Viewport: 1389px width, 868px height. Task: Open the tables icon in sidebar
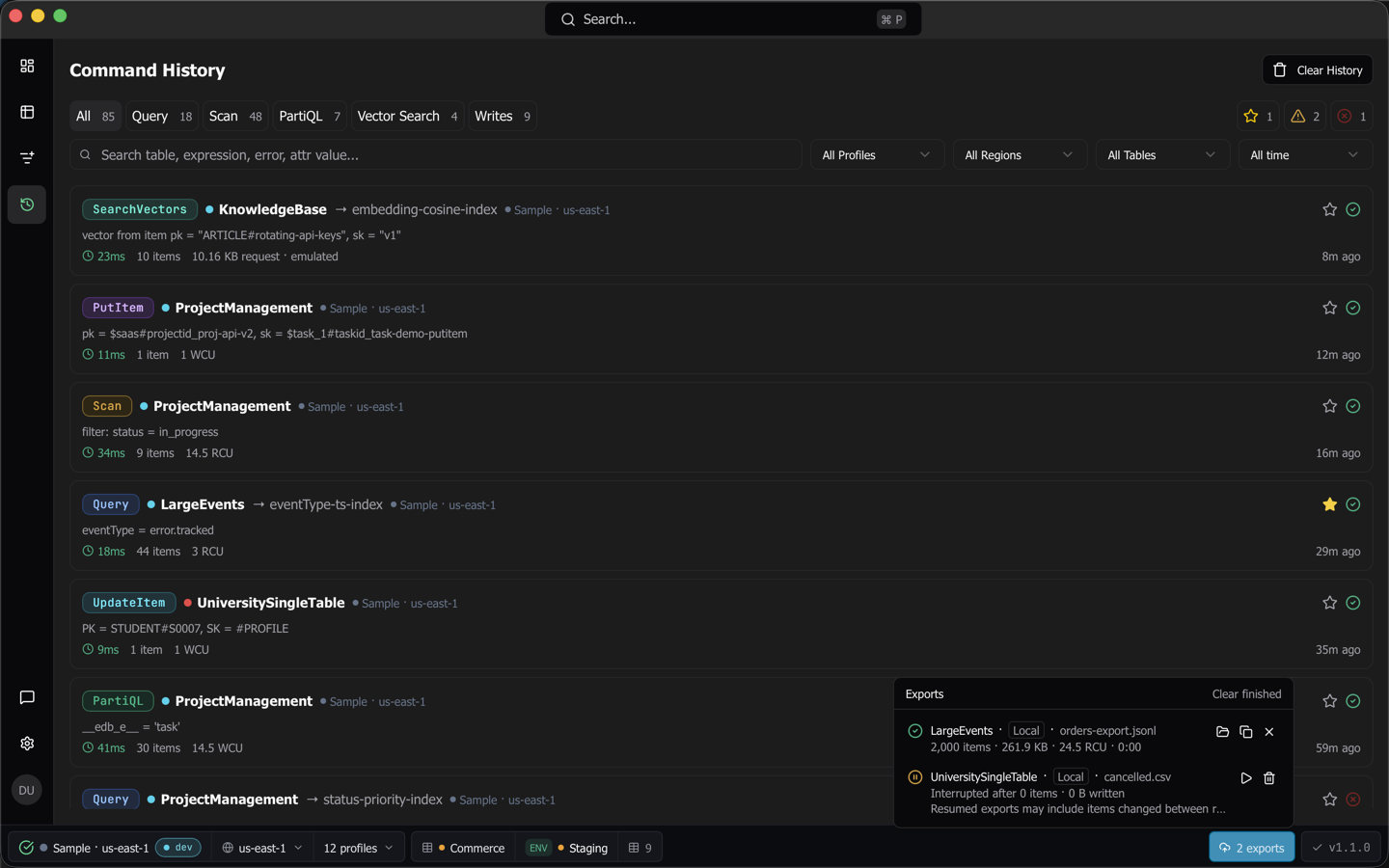[x=27, y=112]
